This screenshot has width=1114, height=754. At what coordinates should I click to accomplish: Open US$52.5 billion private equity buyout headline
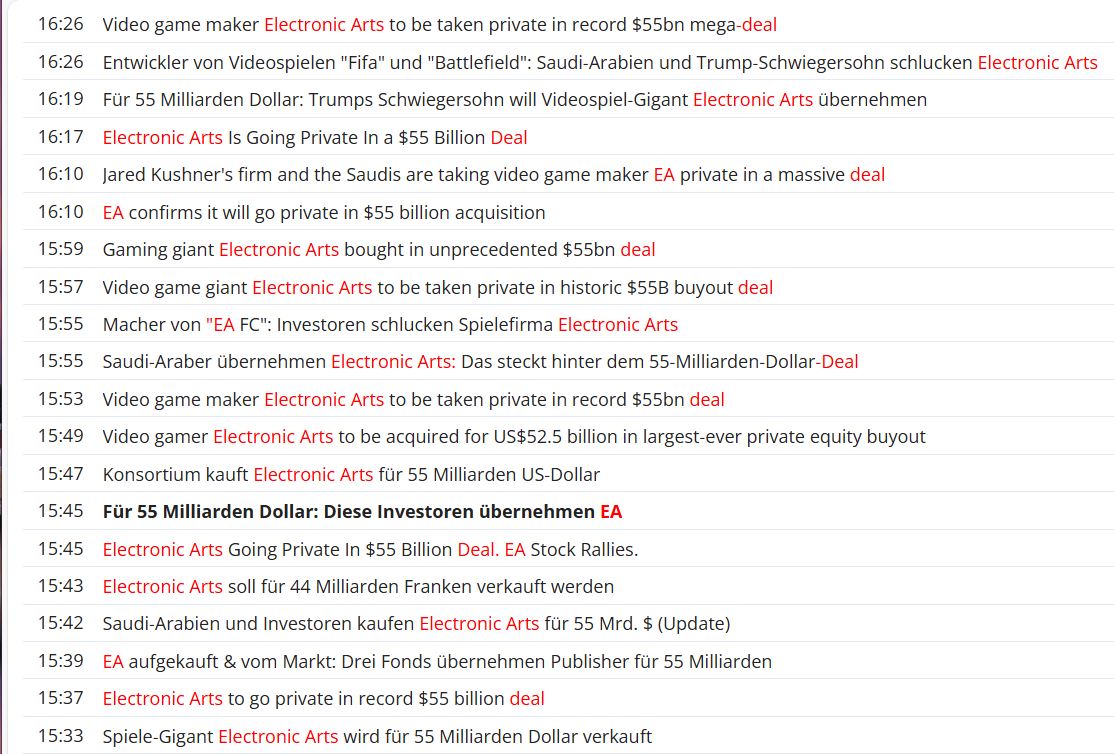click(x=514, y=436)
